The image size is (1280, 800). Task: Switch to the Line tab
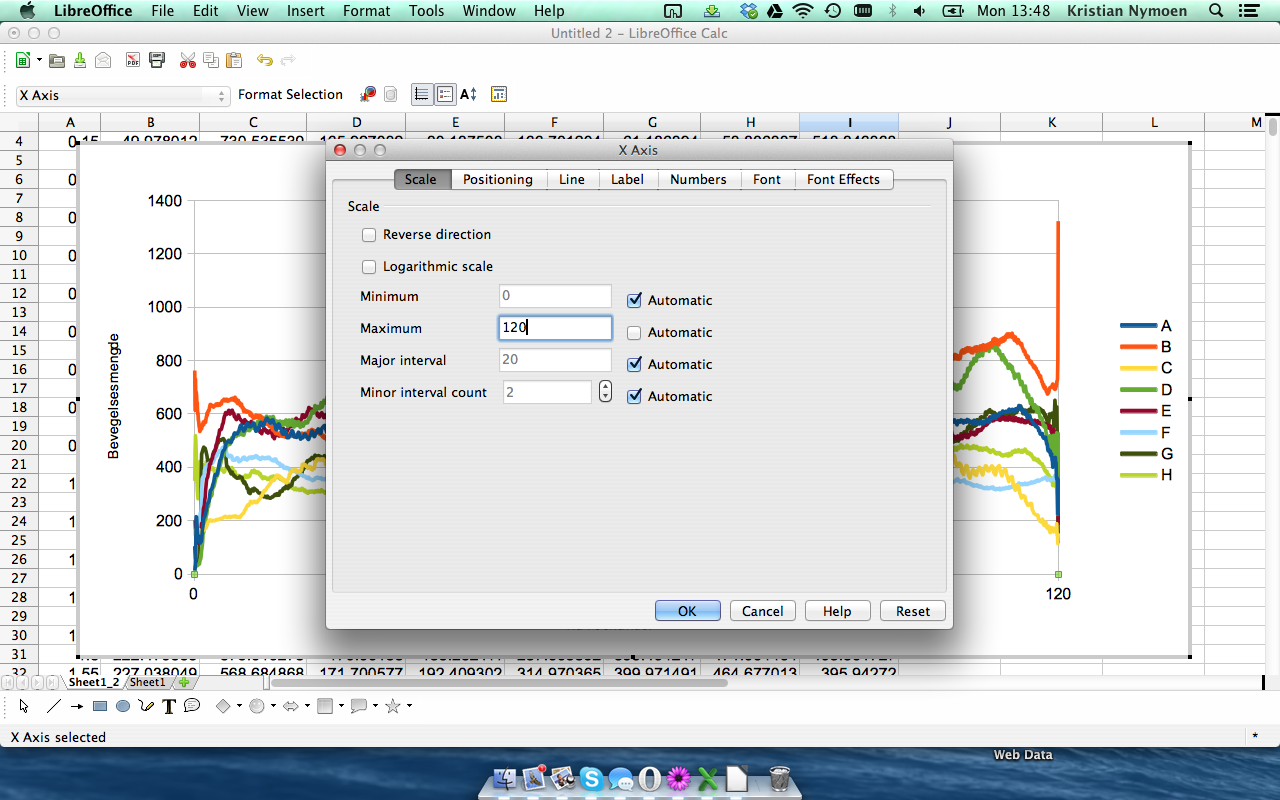(572, 179)
